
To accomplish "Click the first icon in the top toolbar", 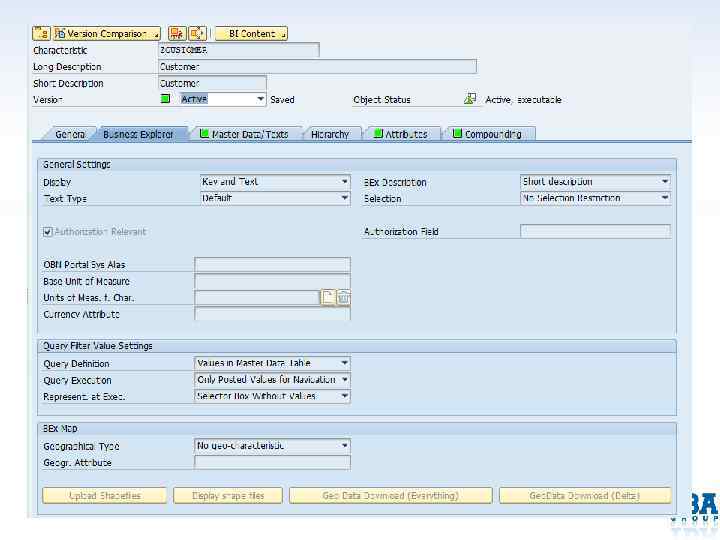I will pos(41,33).
